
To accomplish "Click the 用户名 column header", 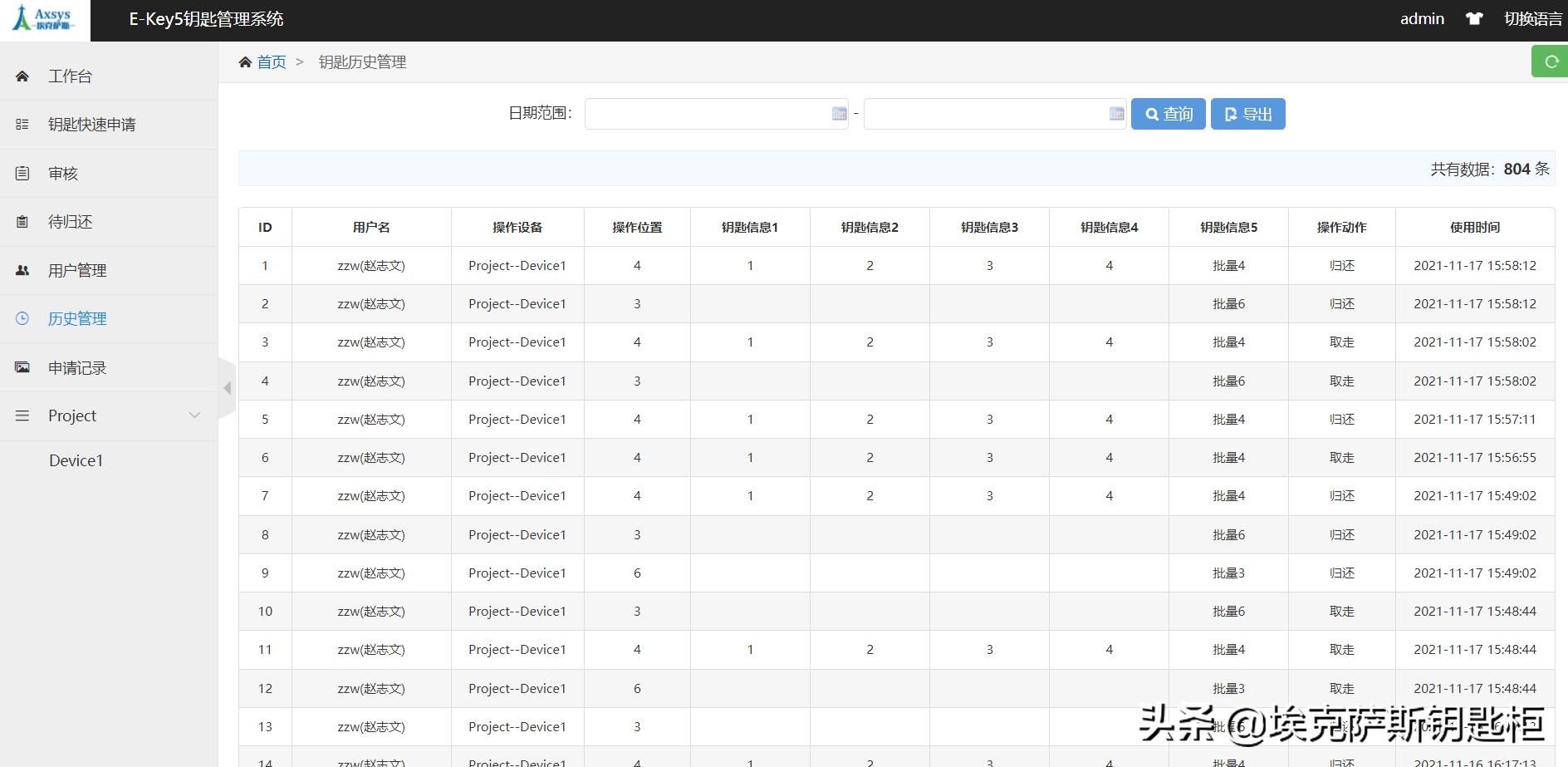I will click(x=371, y=228).
